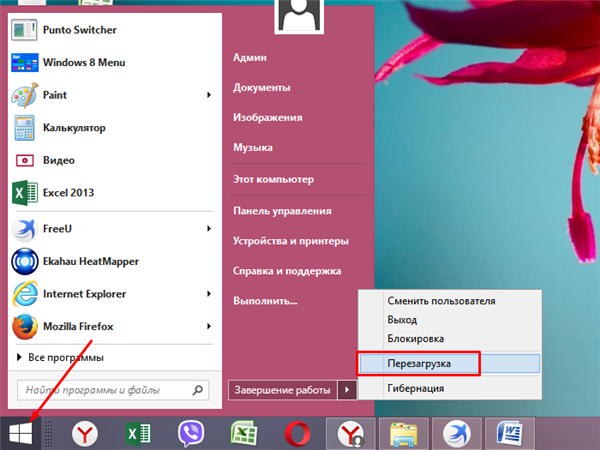The height and width of the screenshot is (450, 600).
Task: Launch Mozilla Firefox icon
Action: 24,326
